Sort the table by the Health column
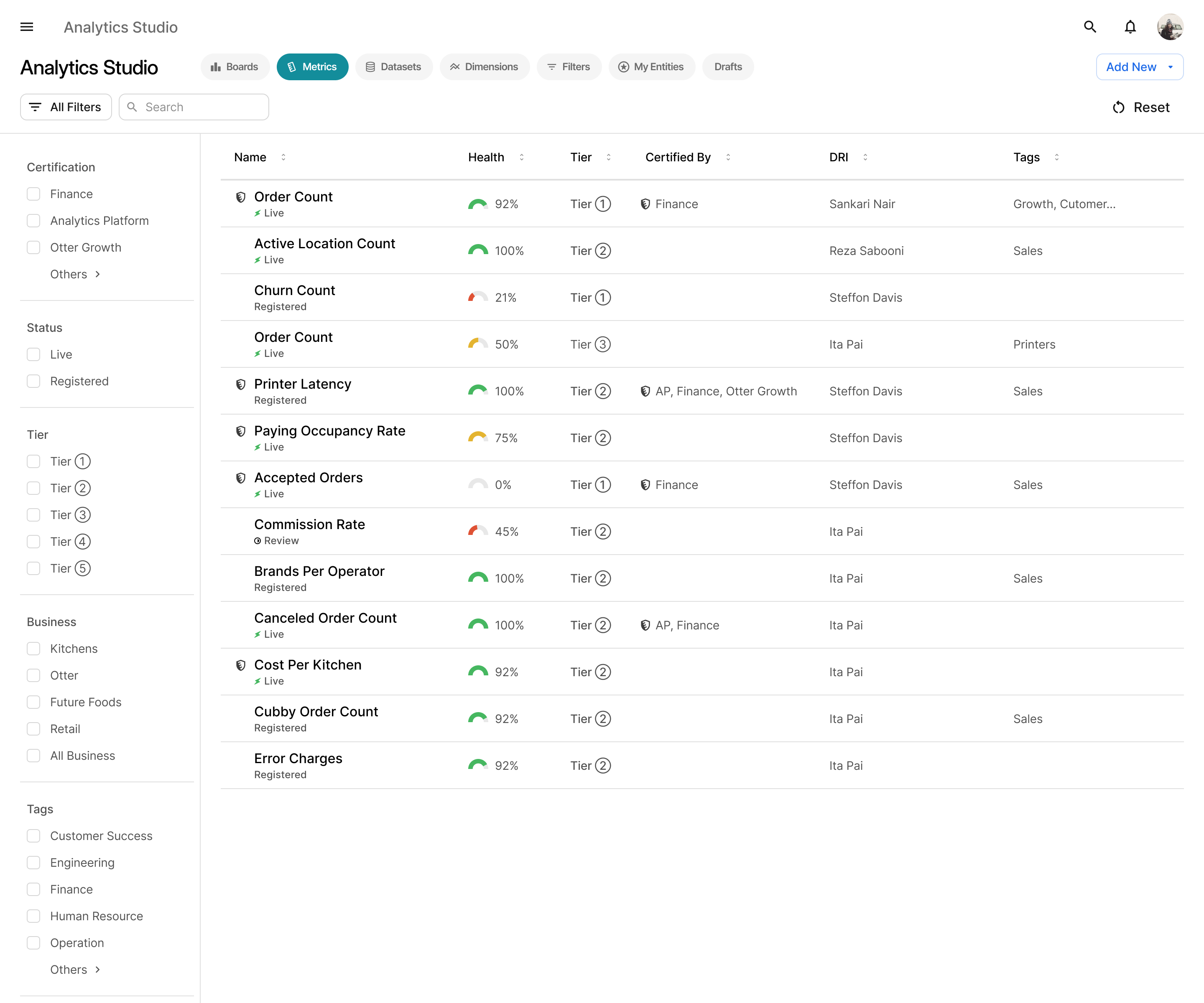Screen dimensions: 1204x1003 click(x=521, y=157)
